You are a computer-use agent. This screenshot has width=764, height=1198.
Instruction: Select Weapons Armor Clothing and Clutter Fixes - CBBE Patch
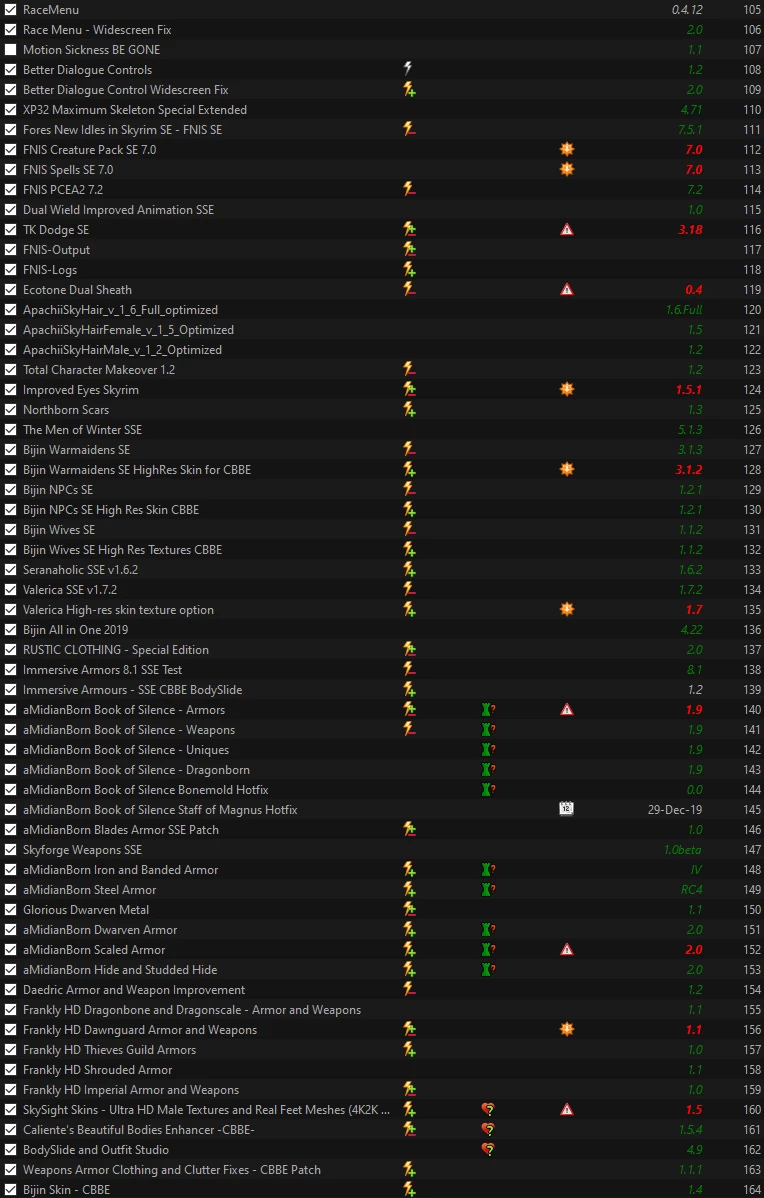point(172,1169)
